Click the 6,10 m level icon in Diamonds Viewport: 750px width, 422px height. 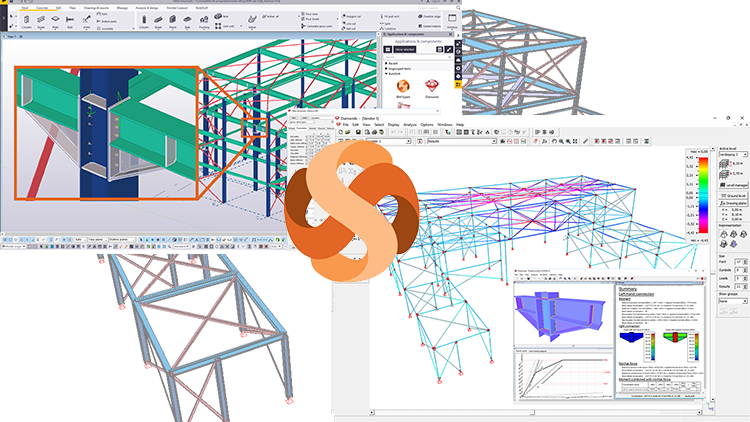coord(725,164)
